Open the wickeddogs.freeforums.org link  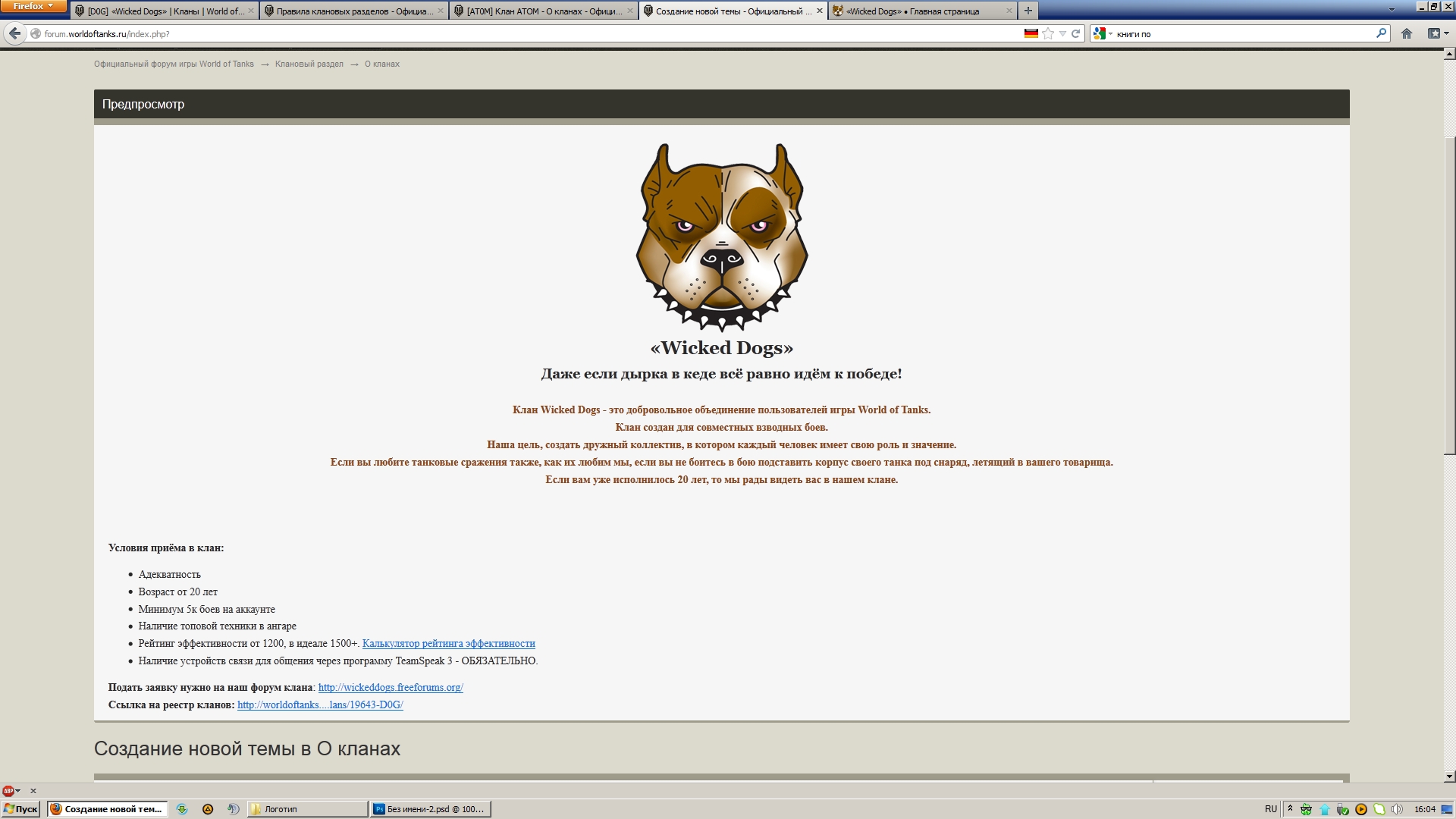click(391, 687)
